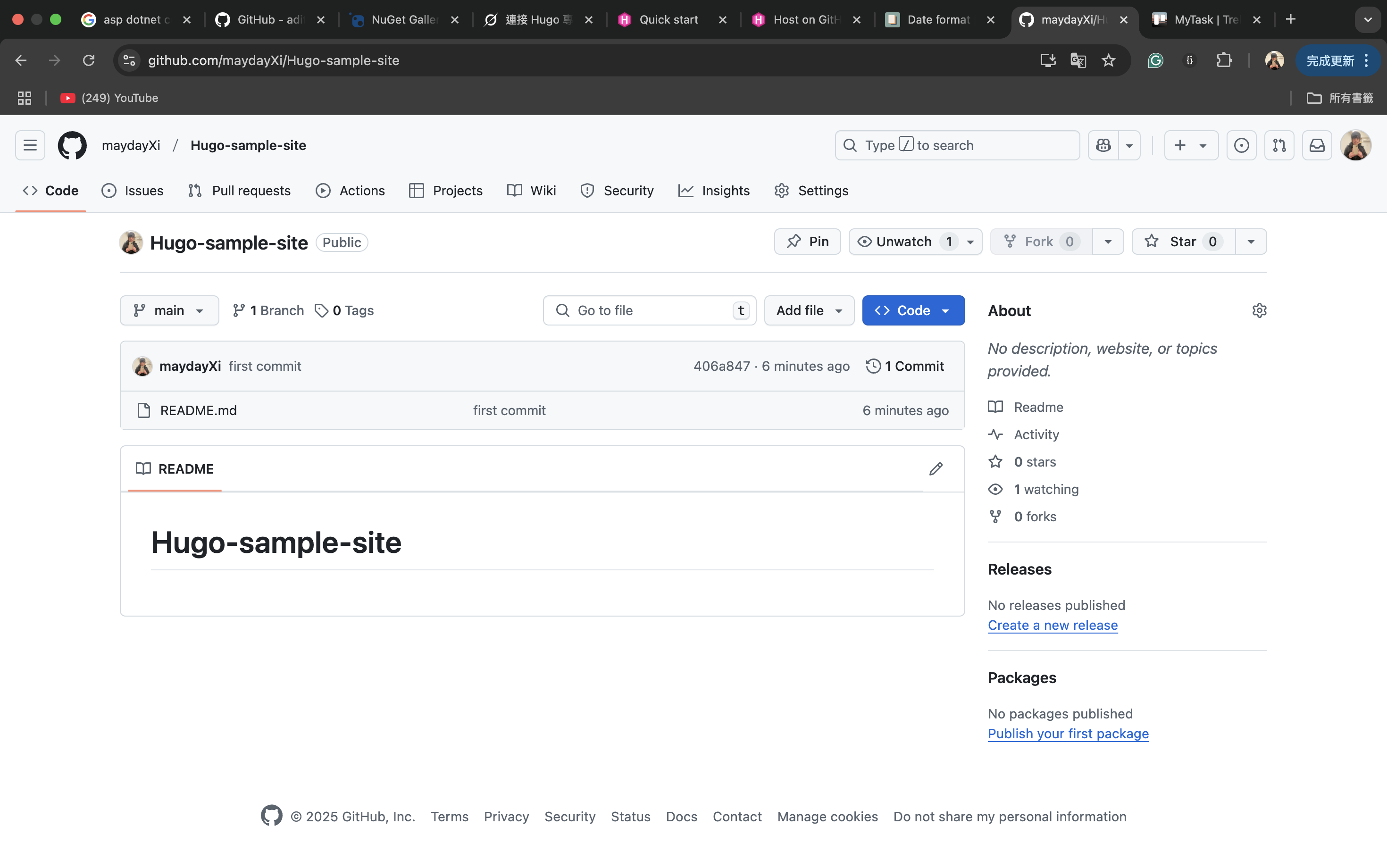
Task: Bookmark this page with the star icon
Action: pos(1109,60)
